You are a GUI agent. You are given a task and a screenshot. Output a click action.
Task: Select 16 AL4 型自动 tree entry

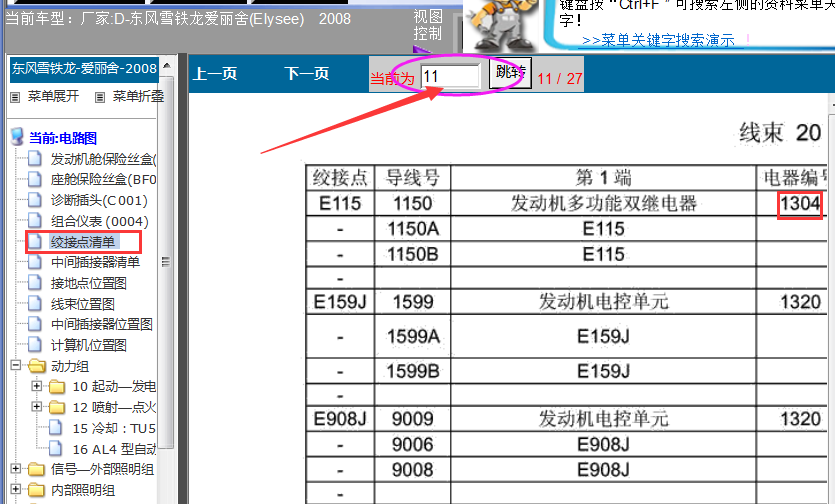[114, 449]
